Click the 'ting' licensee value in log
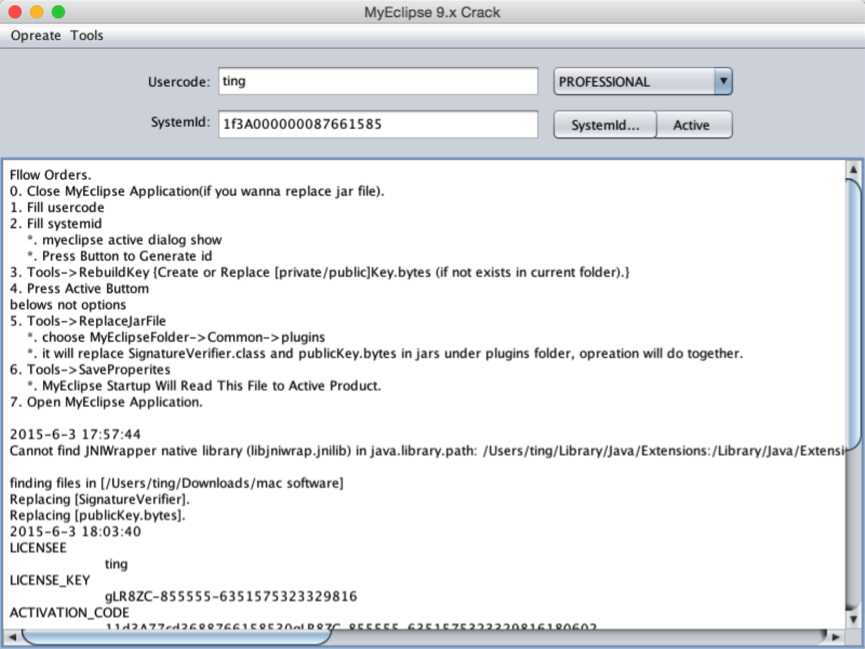The width and height of the screenshot is (865, 649). [116, 564]
